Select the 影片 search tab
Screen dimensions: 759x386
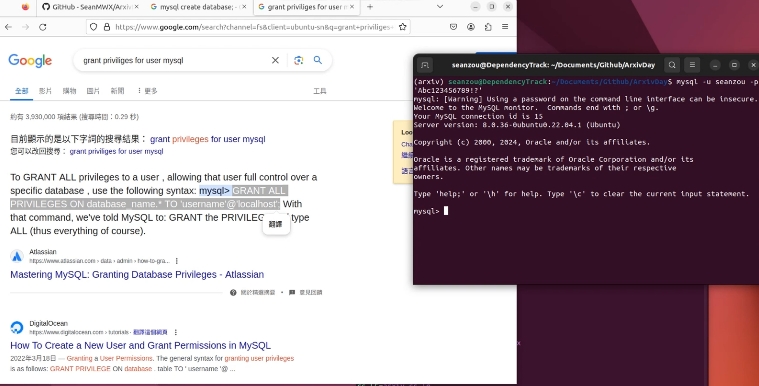(x=45, y=91)
